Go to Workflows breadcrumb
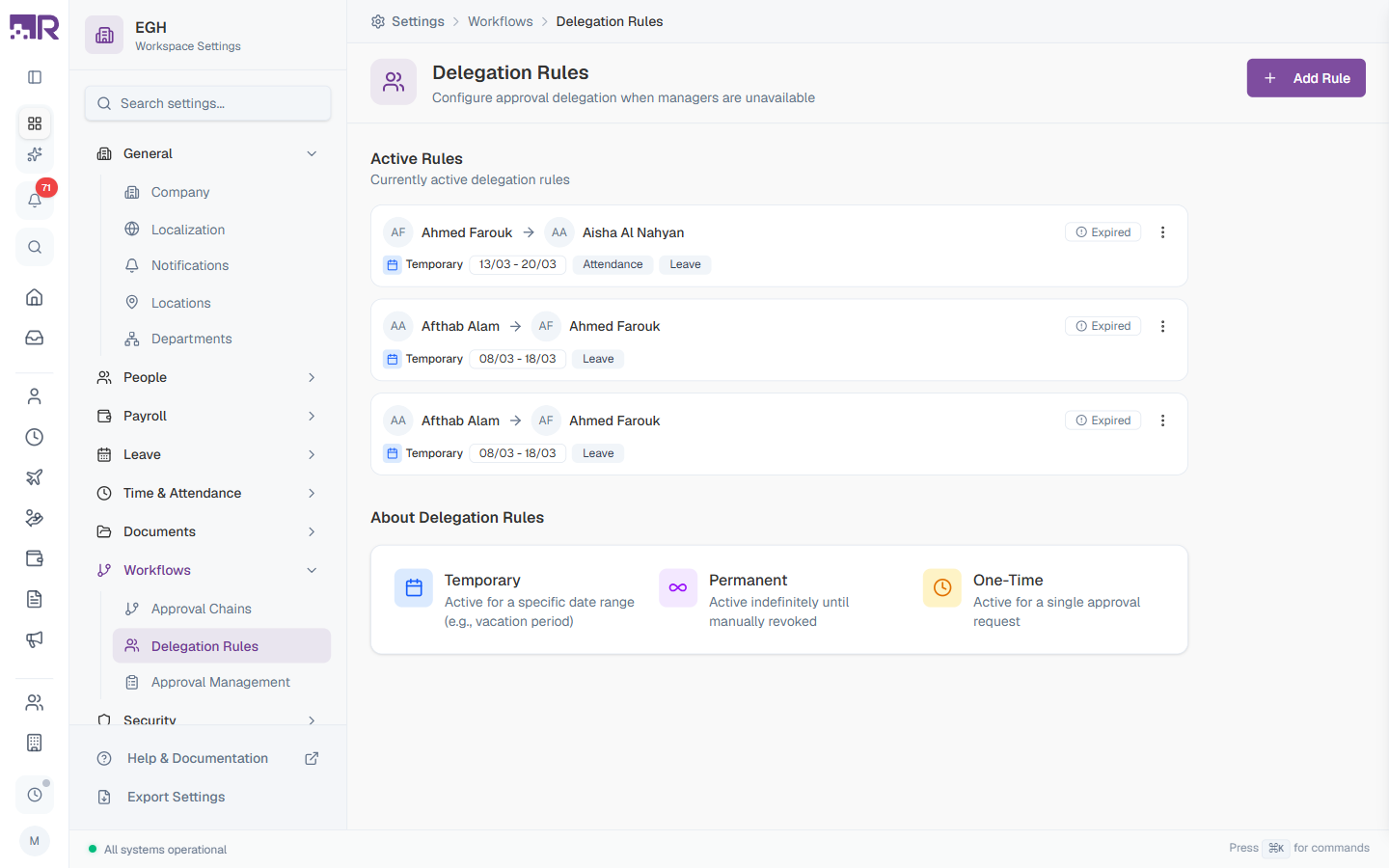 pyautogui.click(x=500, y=21)
